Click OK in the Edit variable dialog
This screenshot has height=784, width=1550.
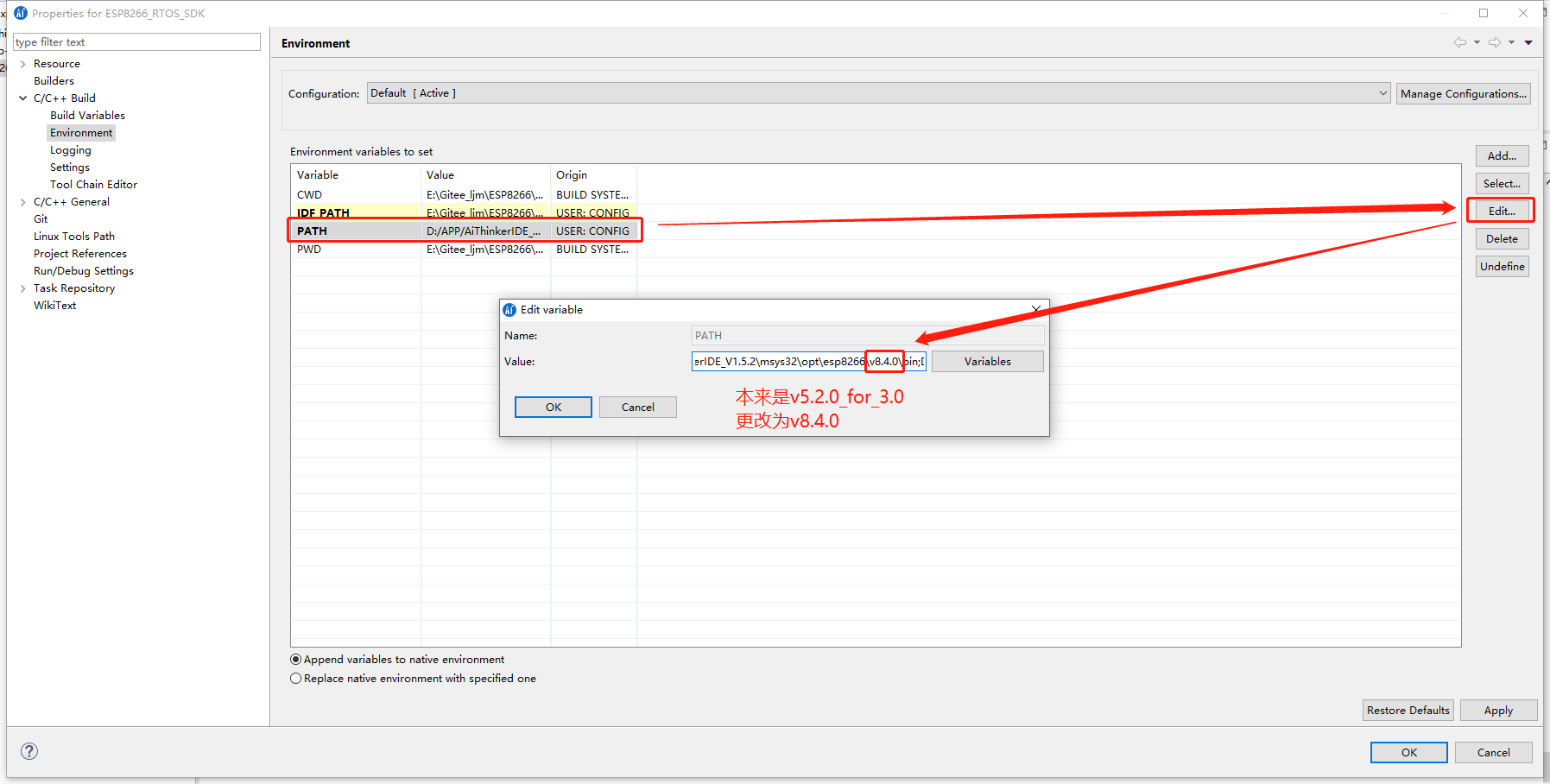(553, 407)
